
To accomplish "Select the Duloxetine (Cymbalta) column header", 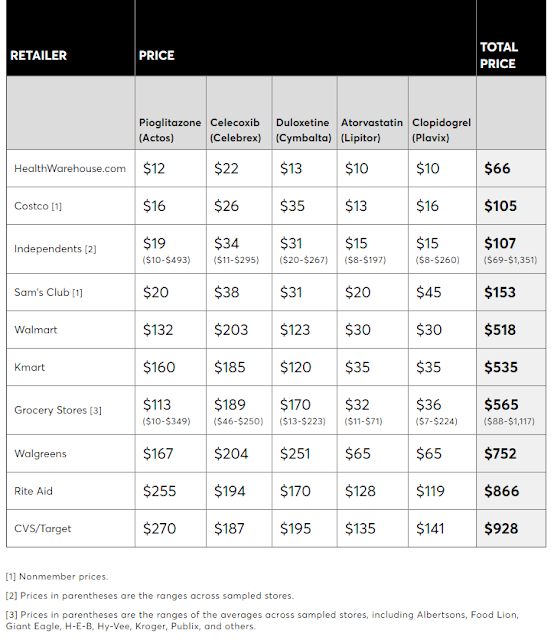I will [303, 130].
